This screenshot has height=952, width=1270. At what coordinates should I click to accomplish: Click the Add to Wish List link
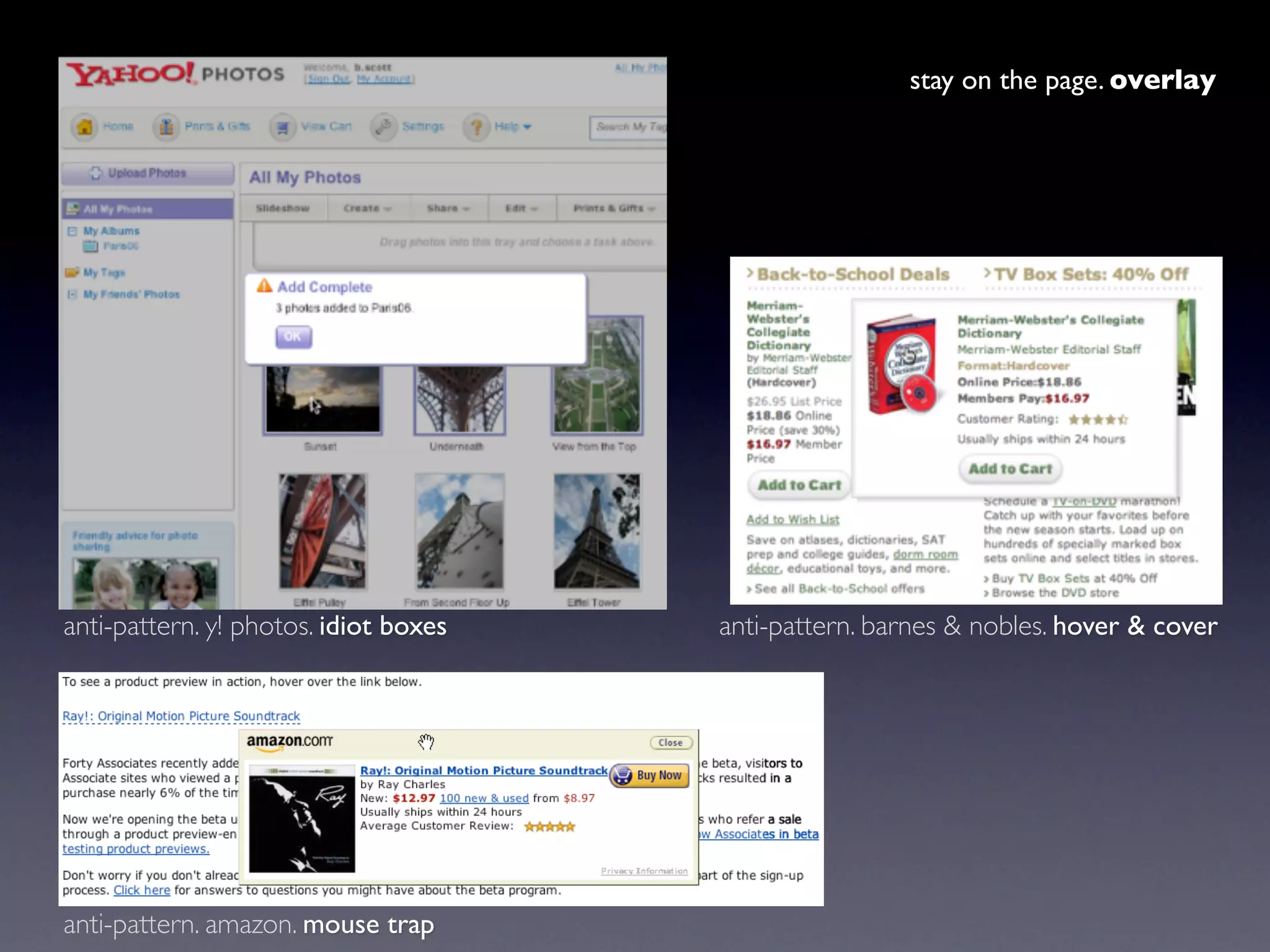tap(793, 519)
